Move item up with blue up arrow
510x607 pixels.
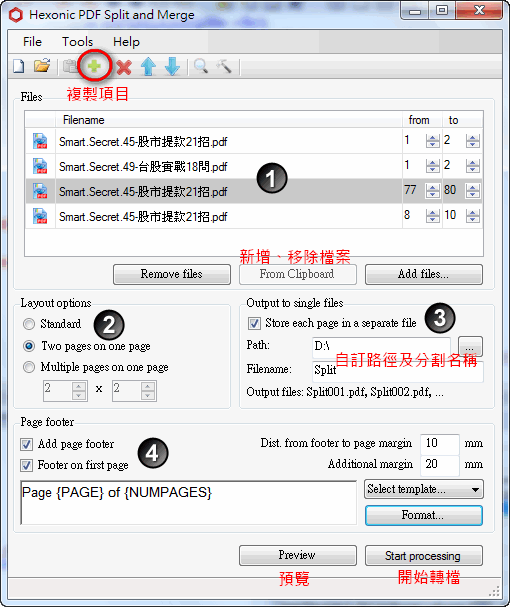(148, 67)
